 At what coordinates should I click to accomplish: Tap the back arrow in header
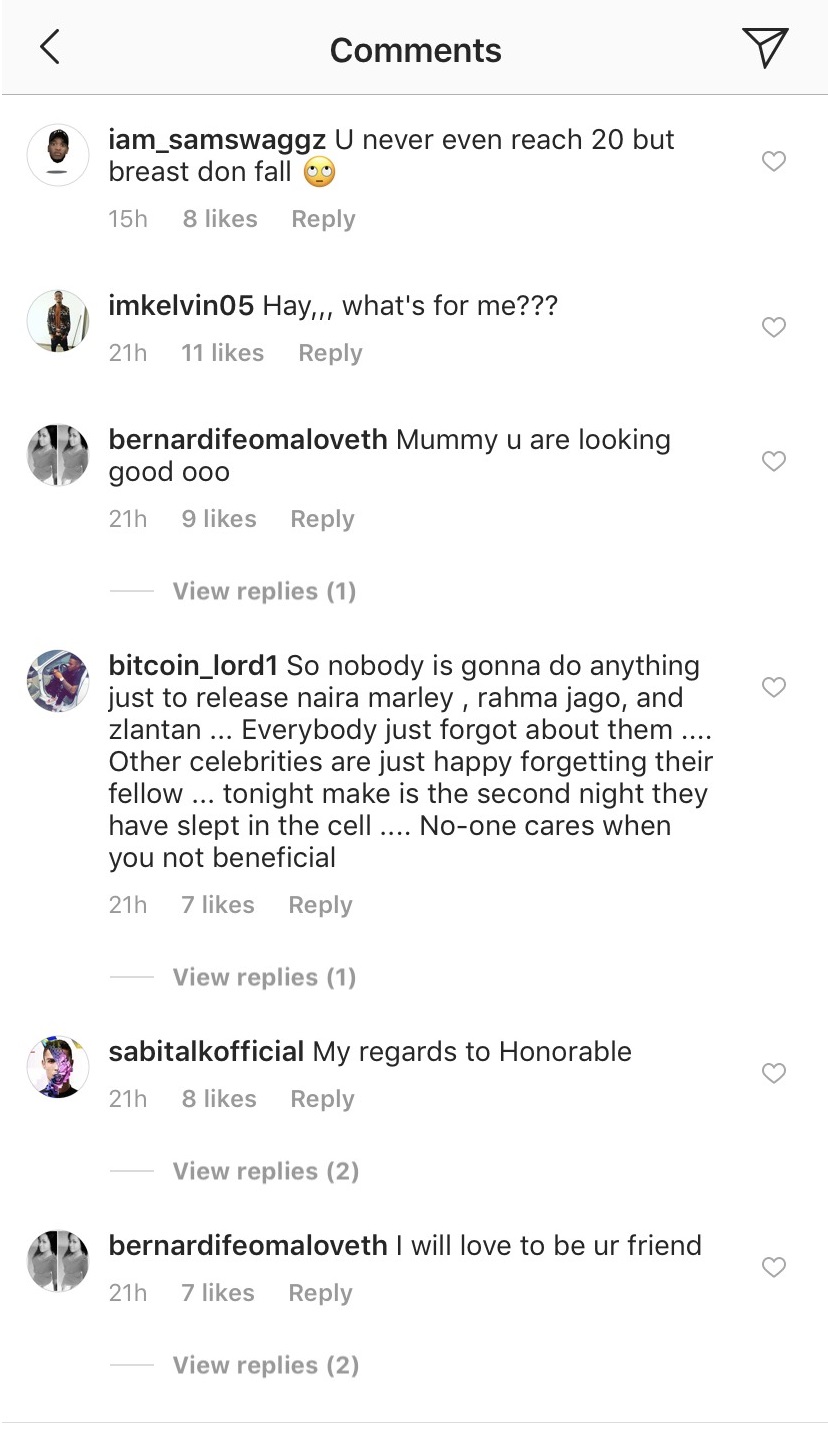click(49, 47)
